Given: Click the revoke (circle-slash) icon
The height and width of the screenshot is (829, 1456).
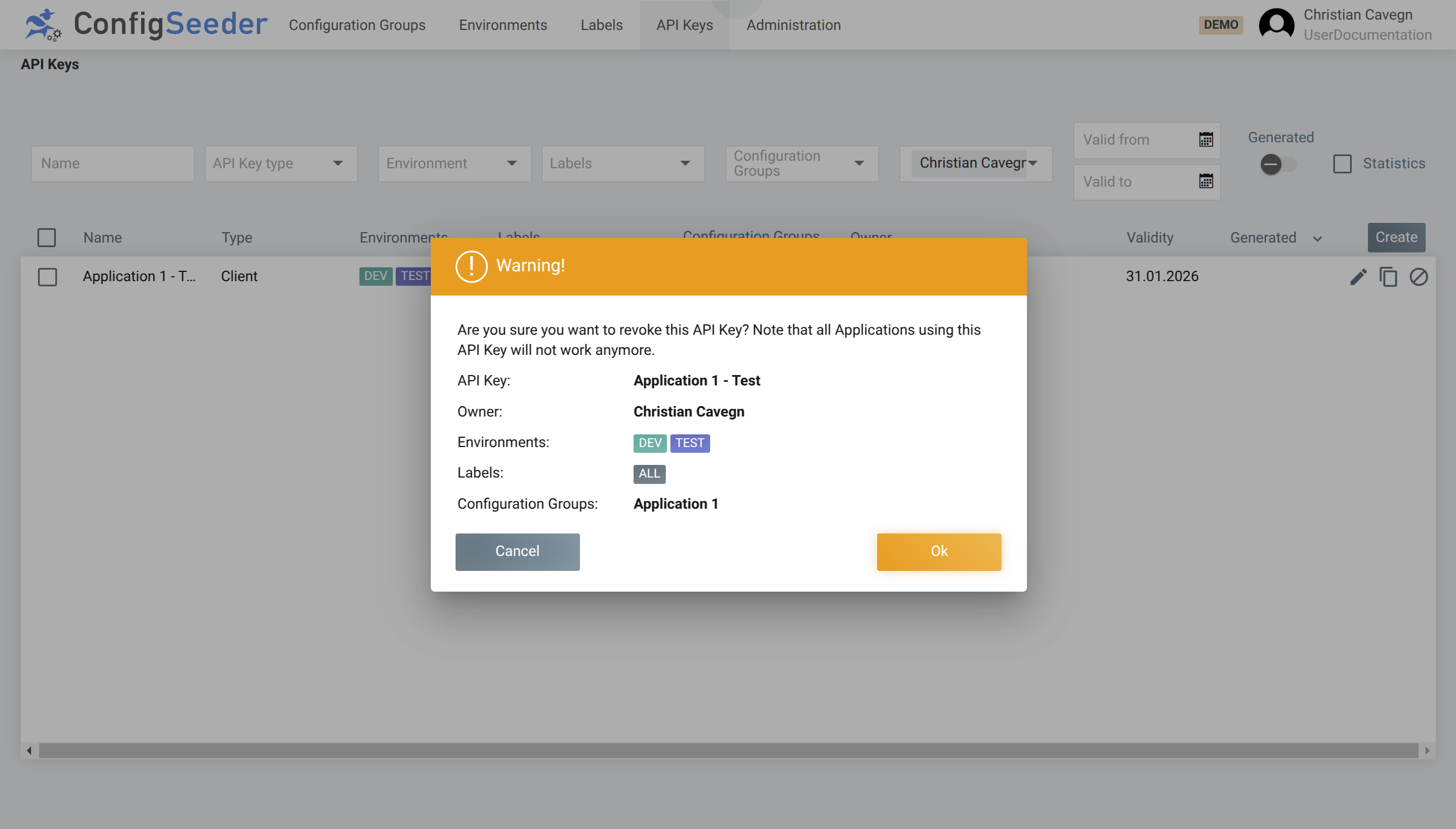Looking at the screenshot, I should coord(1418,277).
